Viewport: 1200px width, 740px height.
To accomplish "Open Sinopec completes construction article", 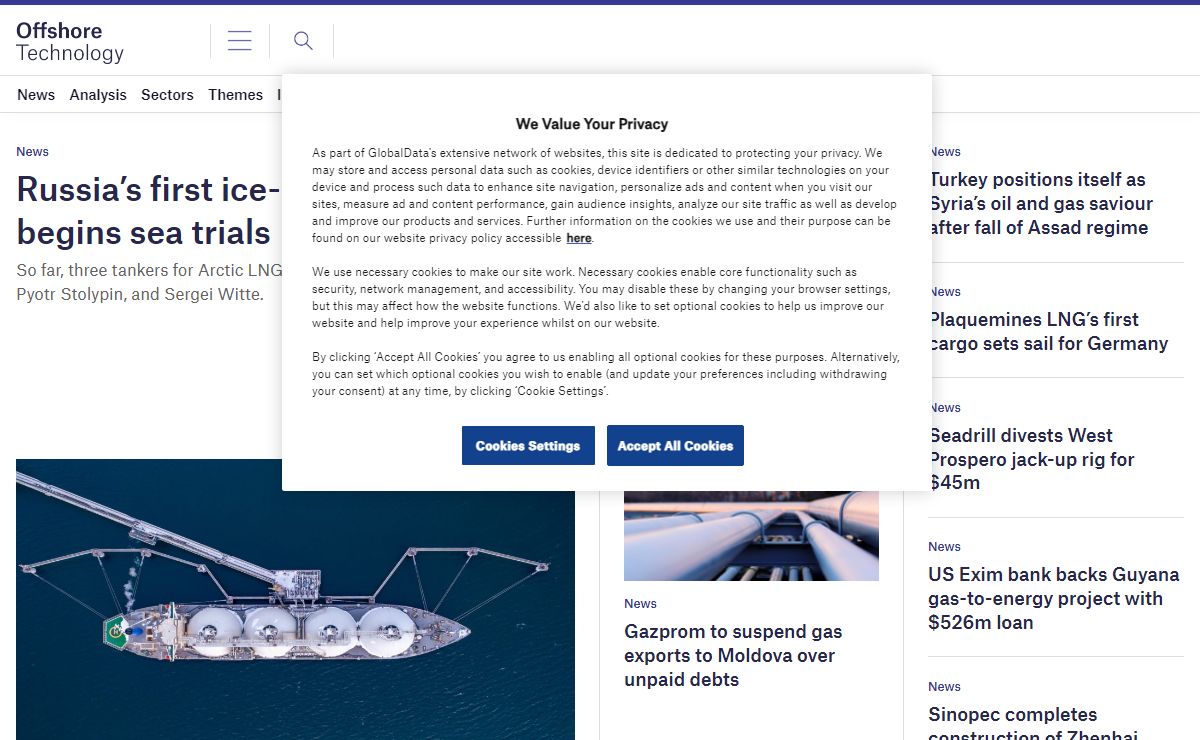I will (x=1034, y=724).
